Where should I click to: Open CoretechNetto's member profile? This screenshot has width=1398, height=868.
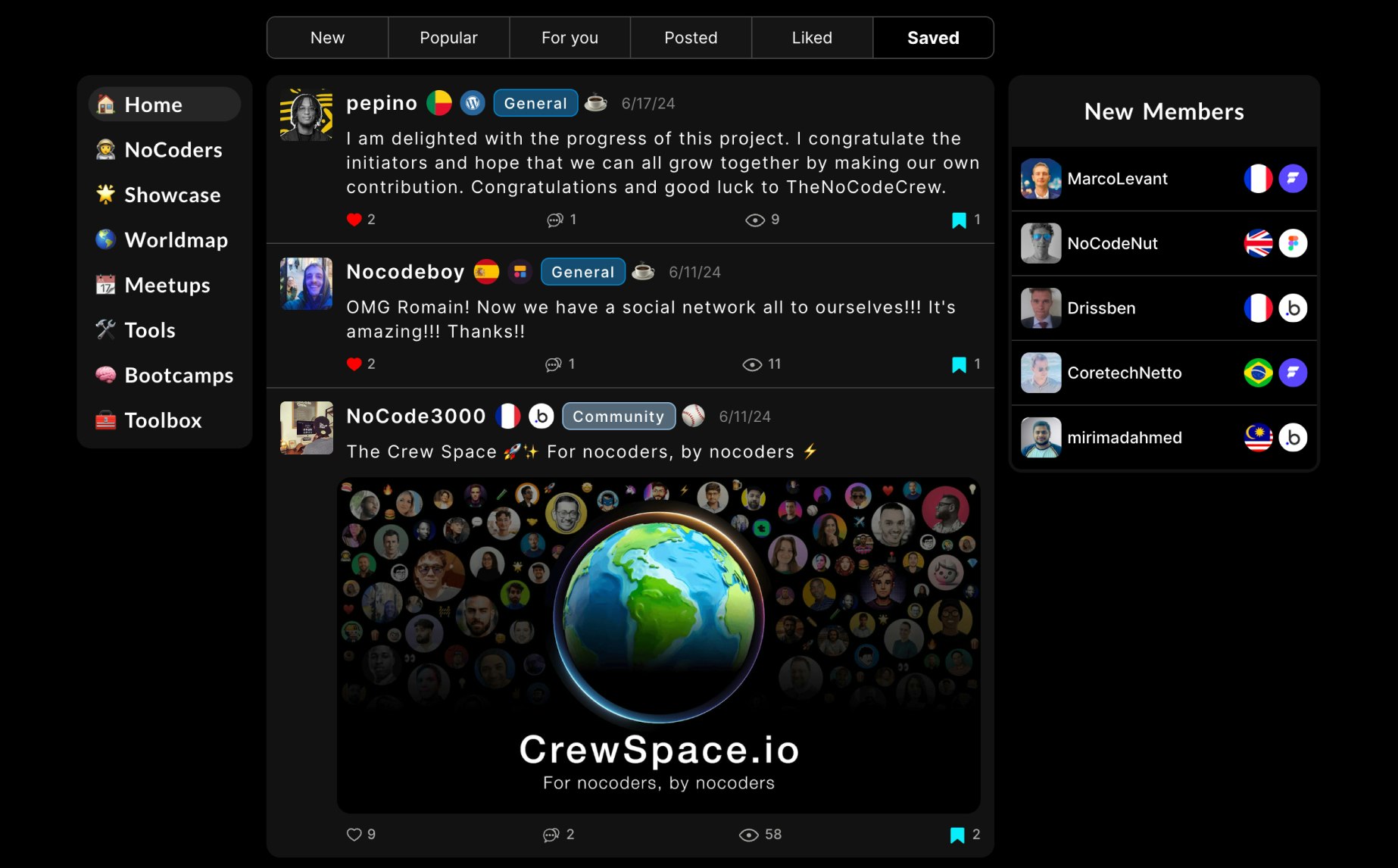1164,373
